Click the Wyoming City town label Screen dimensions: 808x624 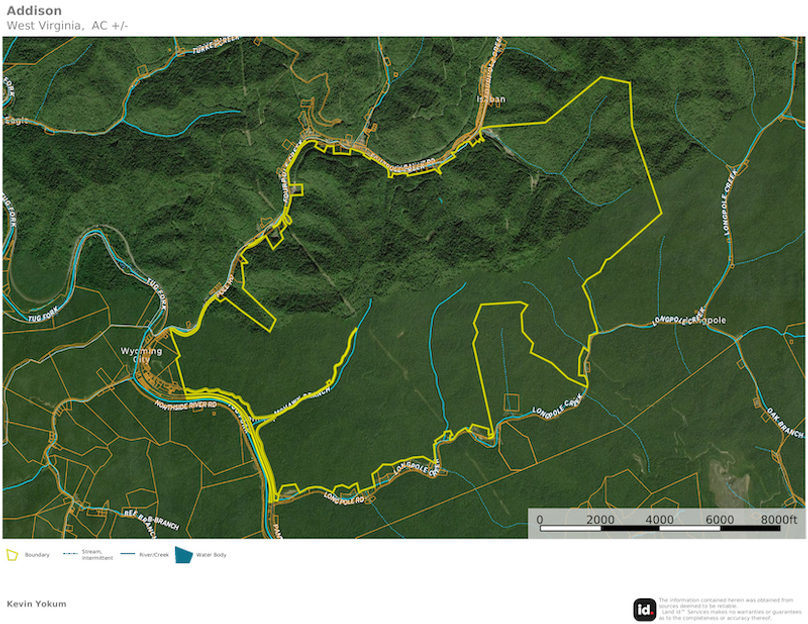pyautogui.click(x=140, y=355)
